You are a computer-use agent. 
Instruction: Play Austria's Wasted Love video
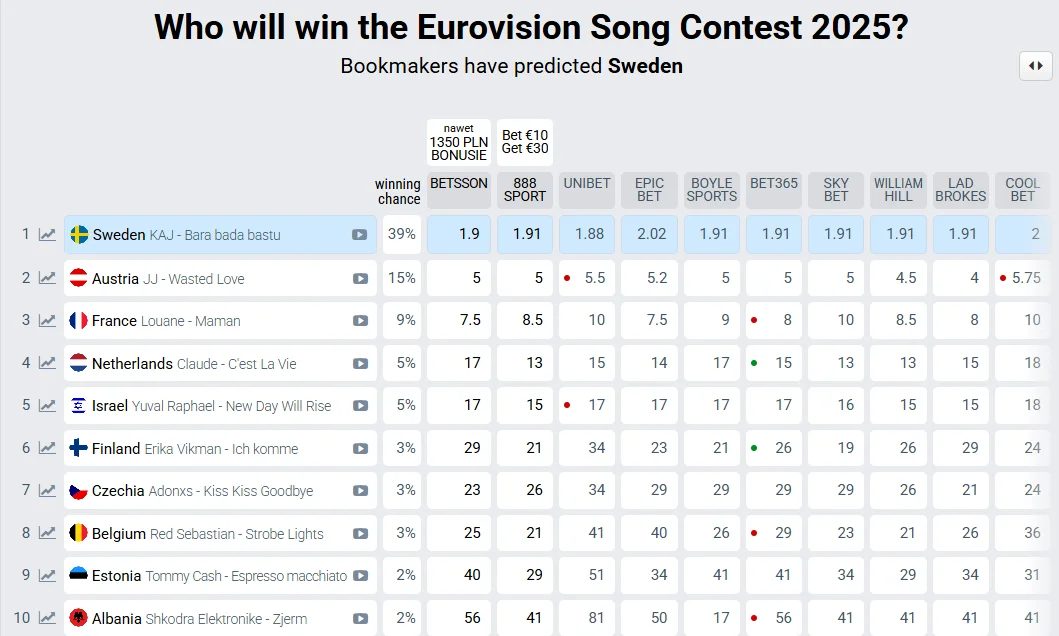coord(360,278)
